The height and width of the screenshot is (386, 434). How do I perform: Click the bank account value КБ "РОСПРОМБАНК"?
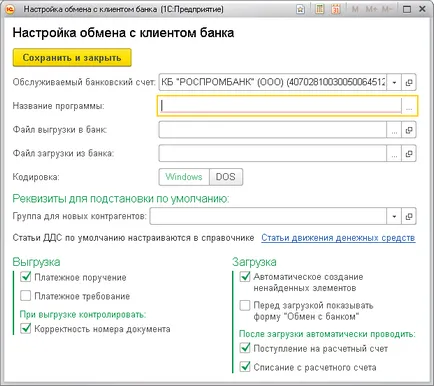[x=273, y=82]
